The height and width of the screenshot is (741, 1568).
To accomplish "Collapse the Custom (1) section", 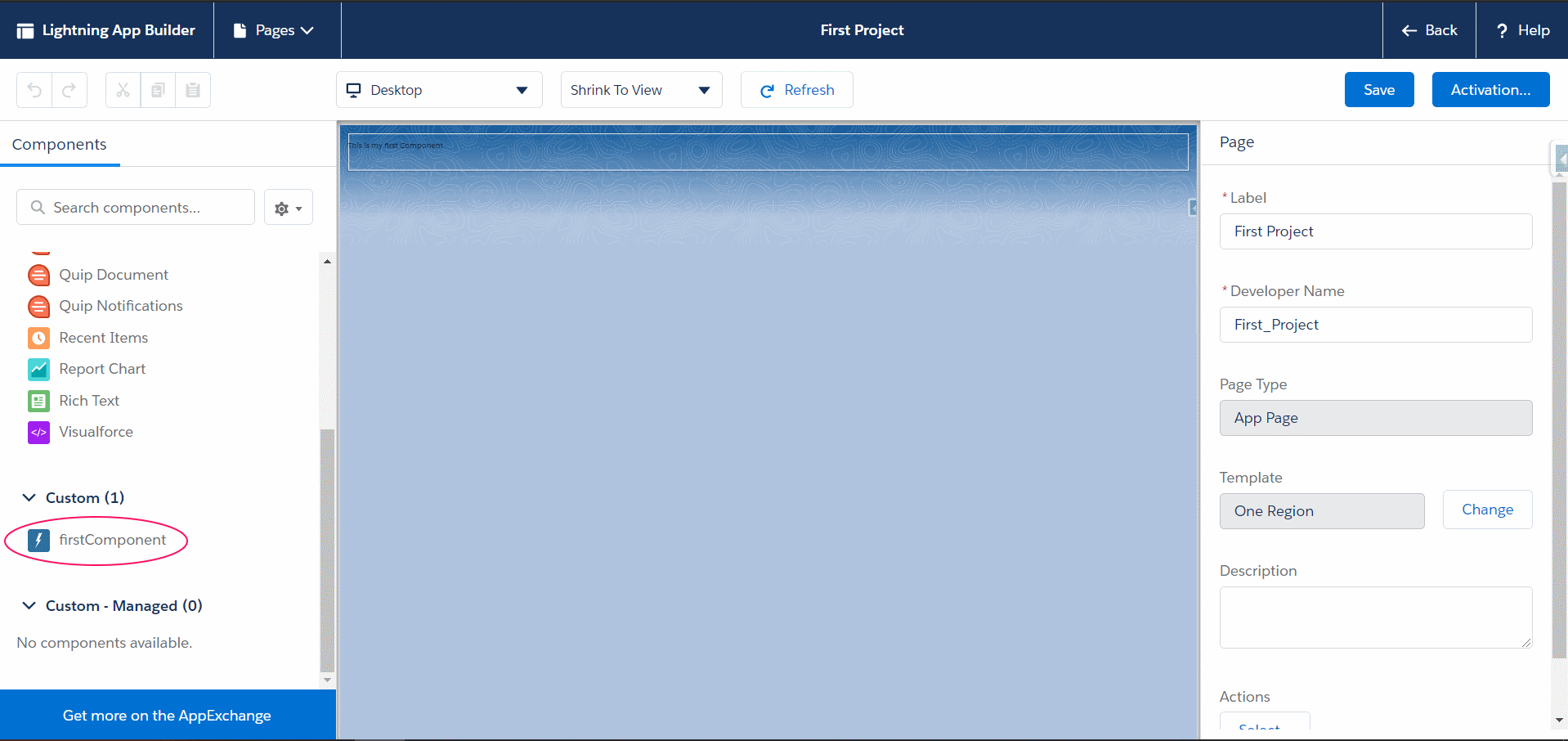I will tap(29, 498).
